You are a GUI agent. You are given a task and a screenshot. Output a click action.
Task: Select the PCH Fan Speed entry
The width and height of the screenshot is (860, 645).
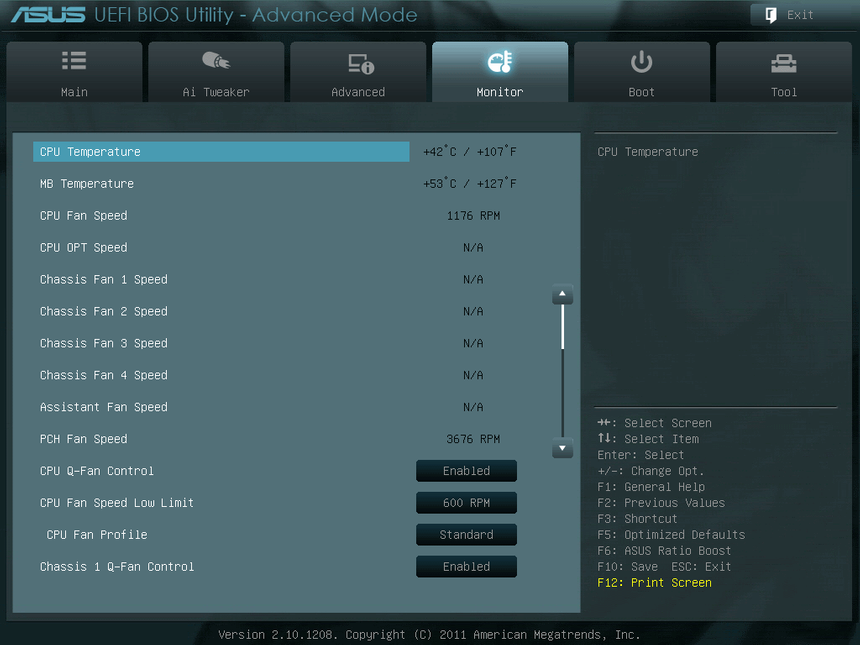pos(220,438)
